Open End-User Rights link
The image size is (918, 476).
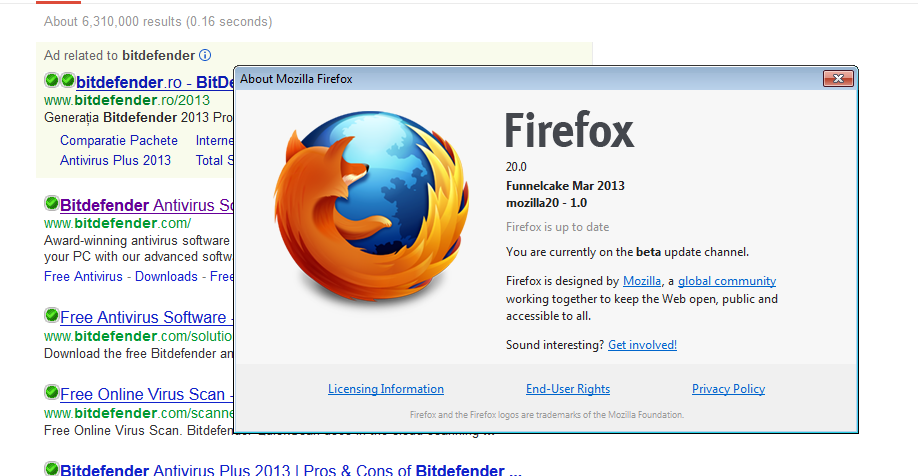pyautogui.click(x=568, y=389)
